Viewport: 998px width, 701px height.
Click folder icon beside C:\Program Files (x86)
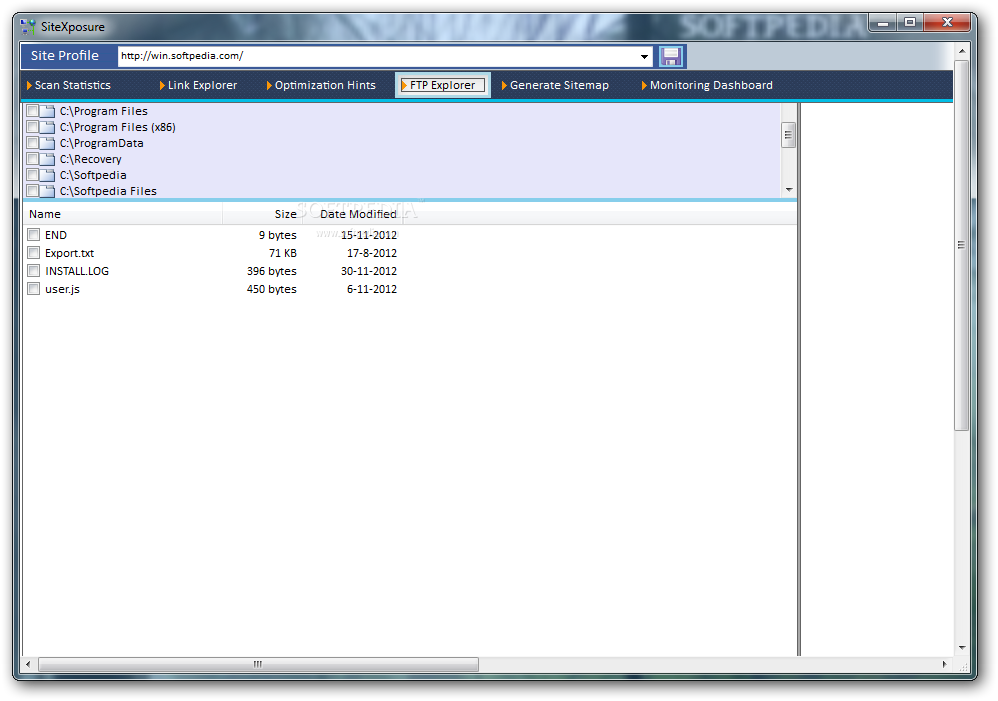tap(48, 127)
